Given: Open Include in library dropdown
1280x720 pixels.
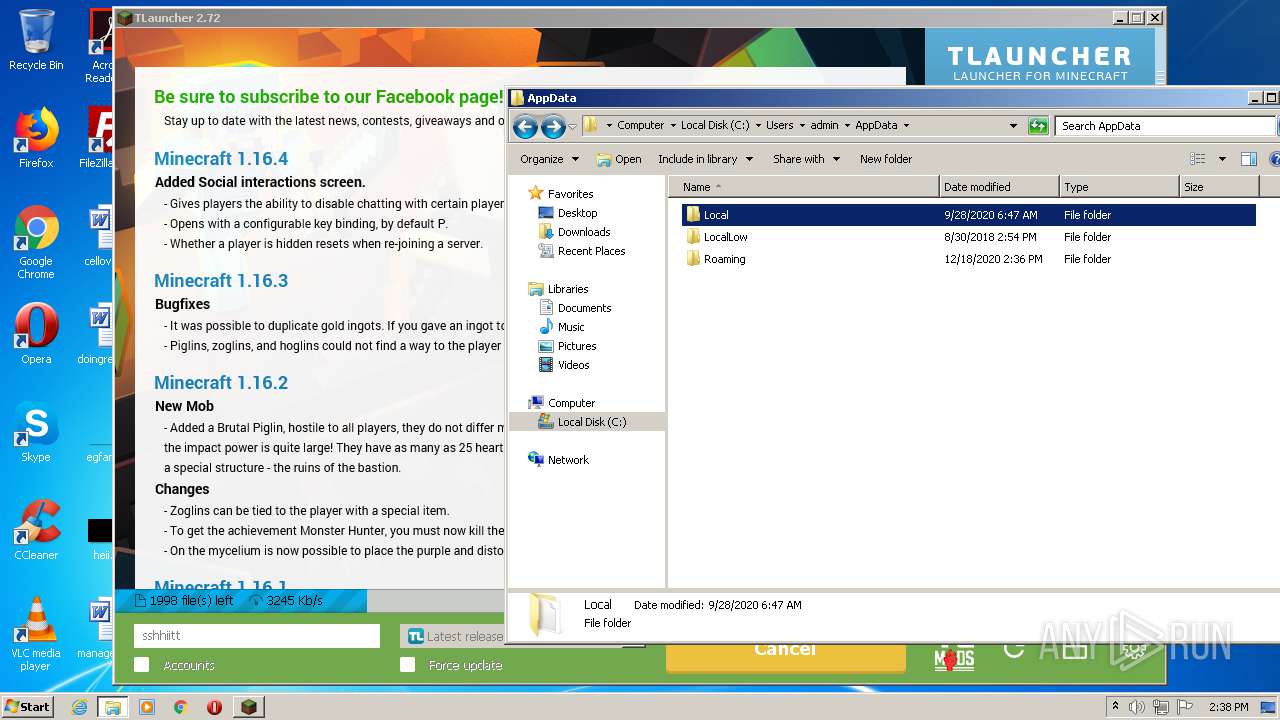Looking at the screenshot, I should (x=705, y=159).
